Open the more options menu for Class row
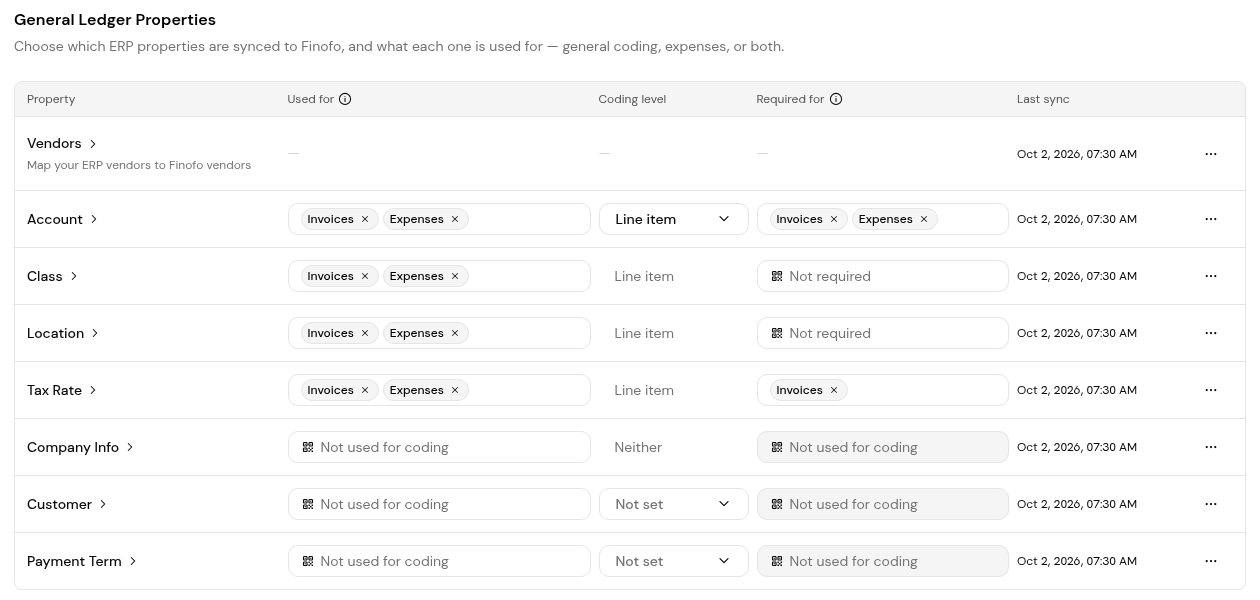Viewport: 1260px width, 600px height. (1211, 276)
